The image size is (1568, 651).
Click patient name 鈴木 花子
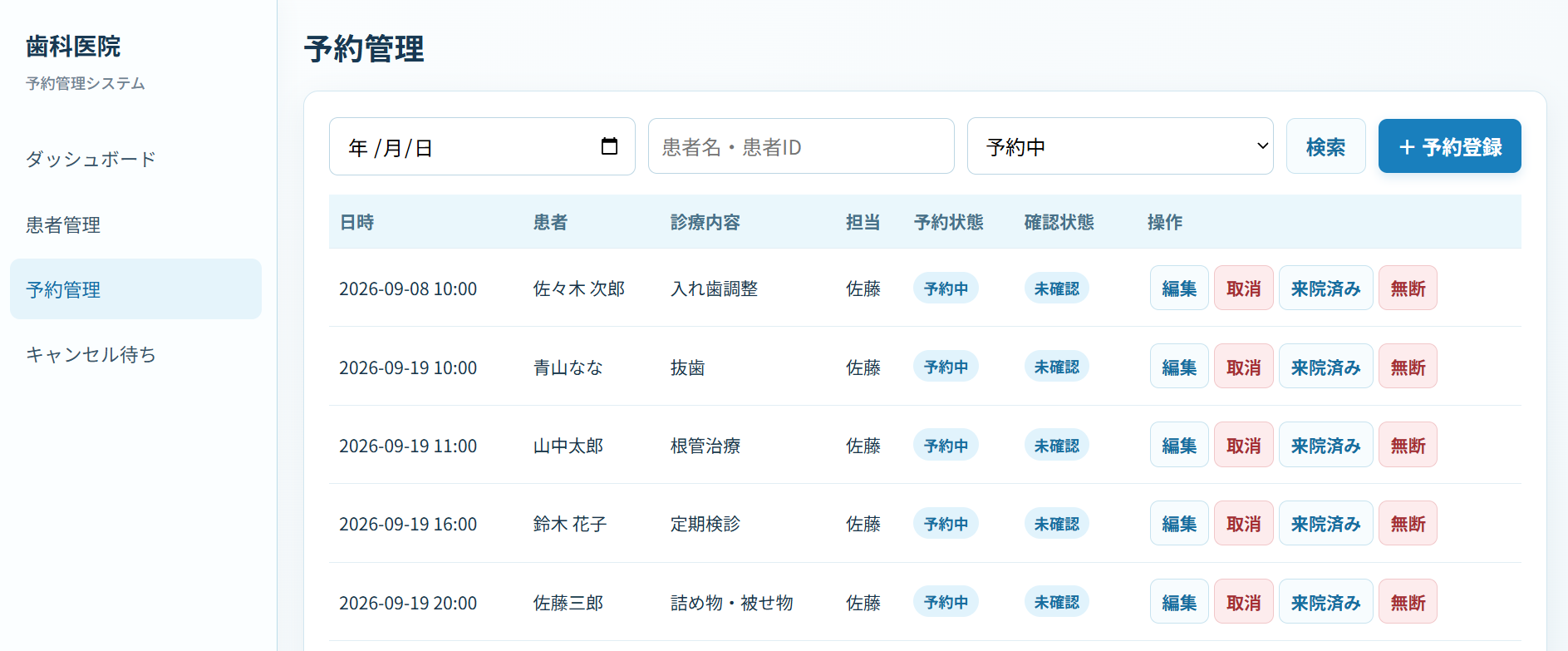[x=570, y=524]
